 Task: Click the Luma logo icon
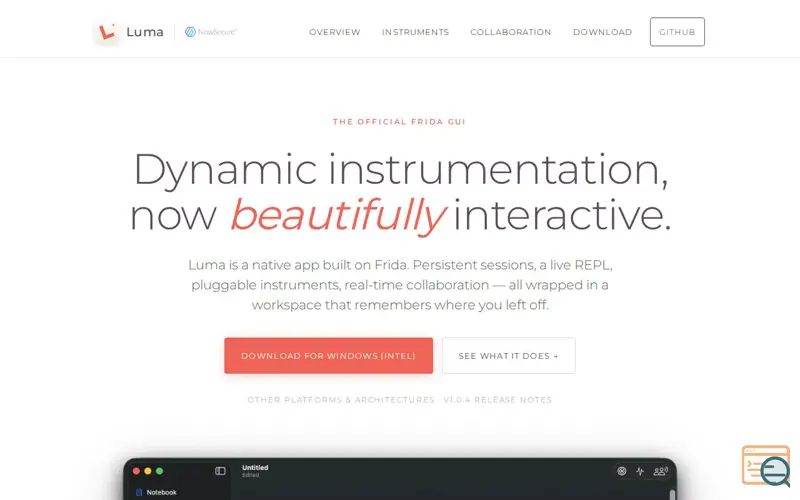click(x=107, y=32)
